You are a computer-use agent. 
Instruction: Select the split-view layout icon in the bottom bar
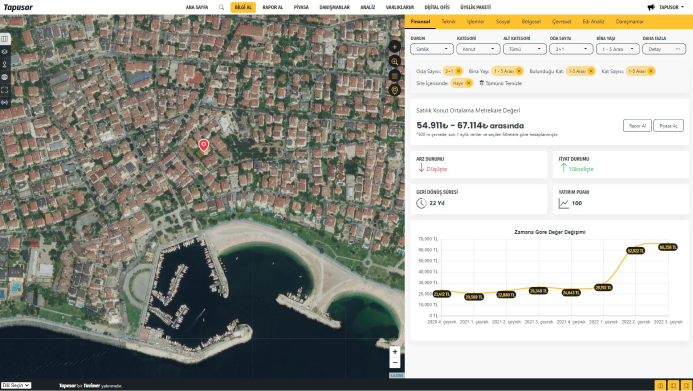click(x=660, y=386)
